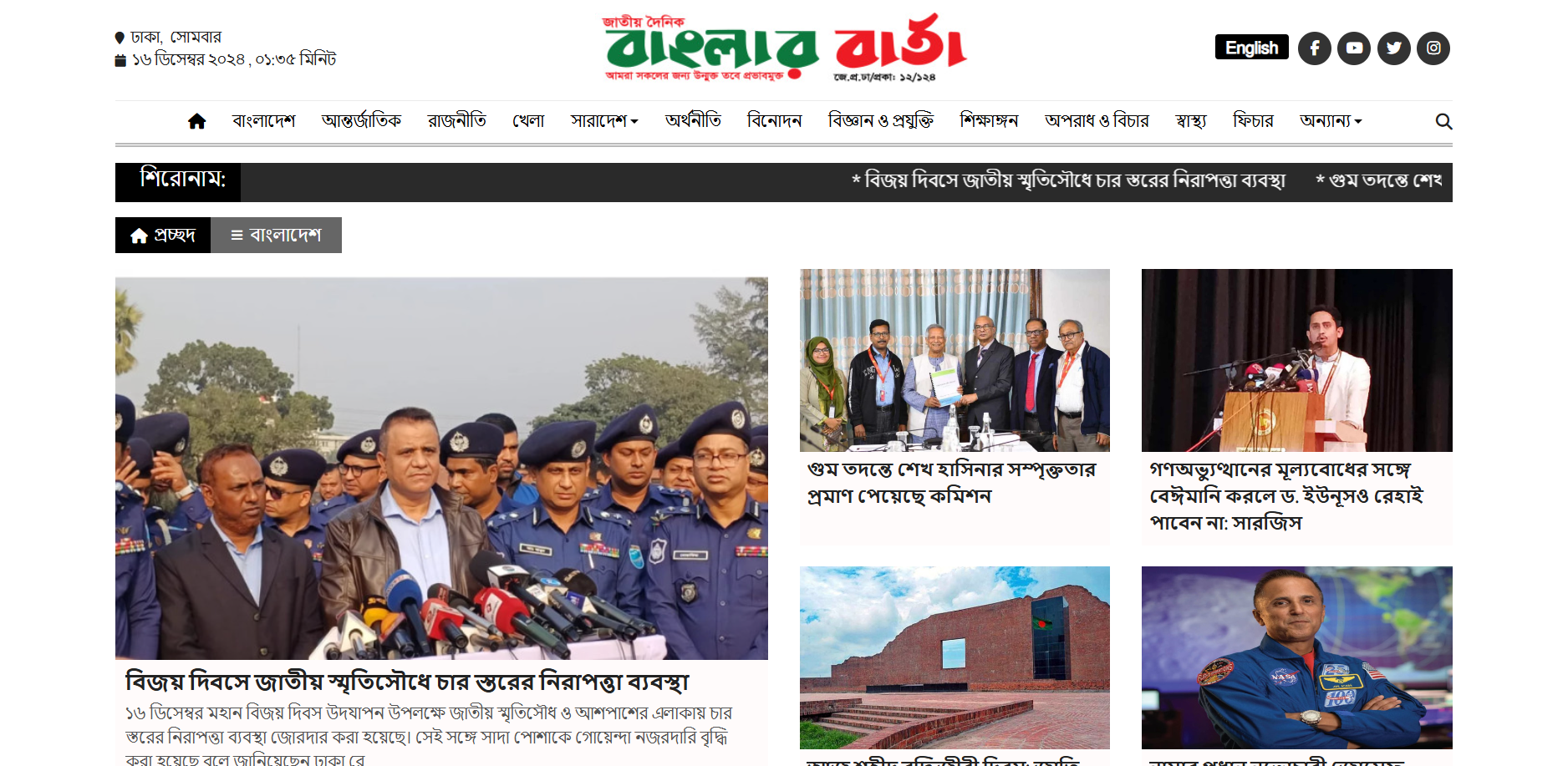This screenshot has height=766, width=1568.
Task: Open the ≡ বাংলাদেশ category menu
Action: coord(276,236)
